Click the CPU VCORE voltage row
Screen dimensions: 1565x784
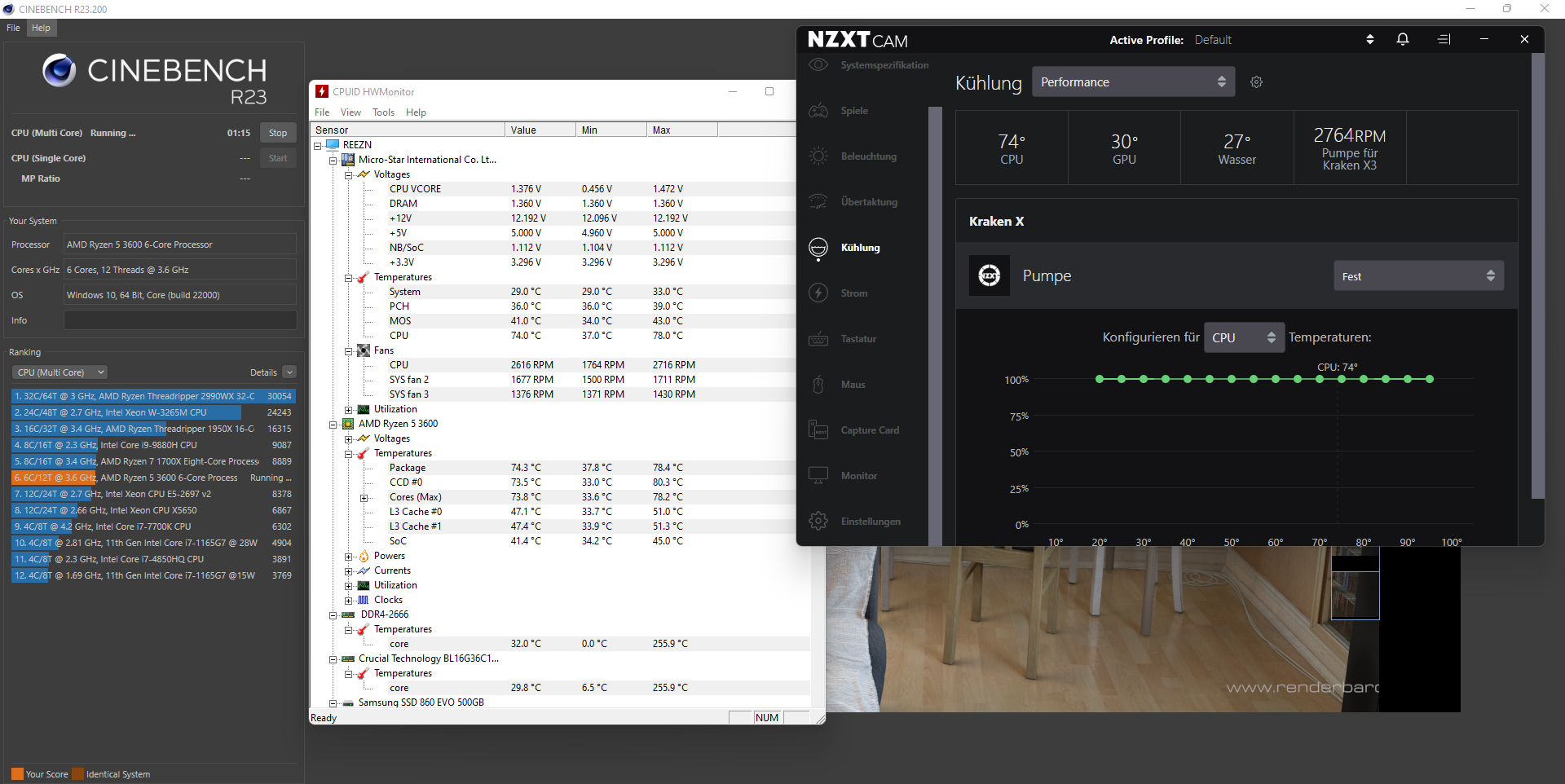(559, 189)
